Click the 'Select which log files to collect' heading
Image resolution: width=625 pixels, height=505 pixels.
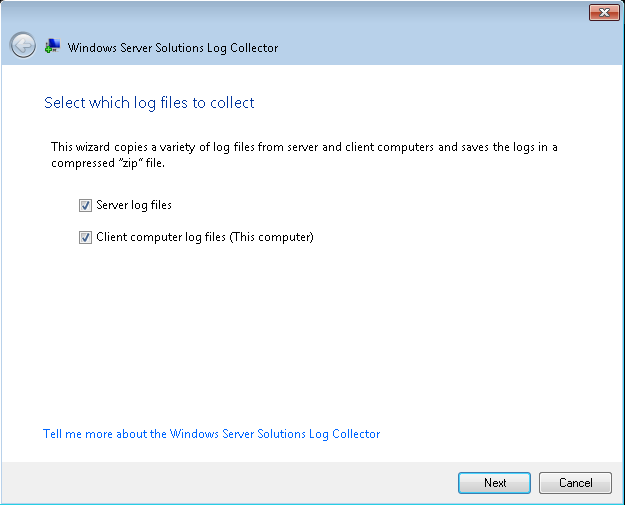coord(150,103)
